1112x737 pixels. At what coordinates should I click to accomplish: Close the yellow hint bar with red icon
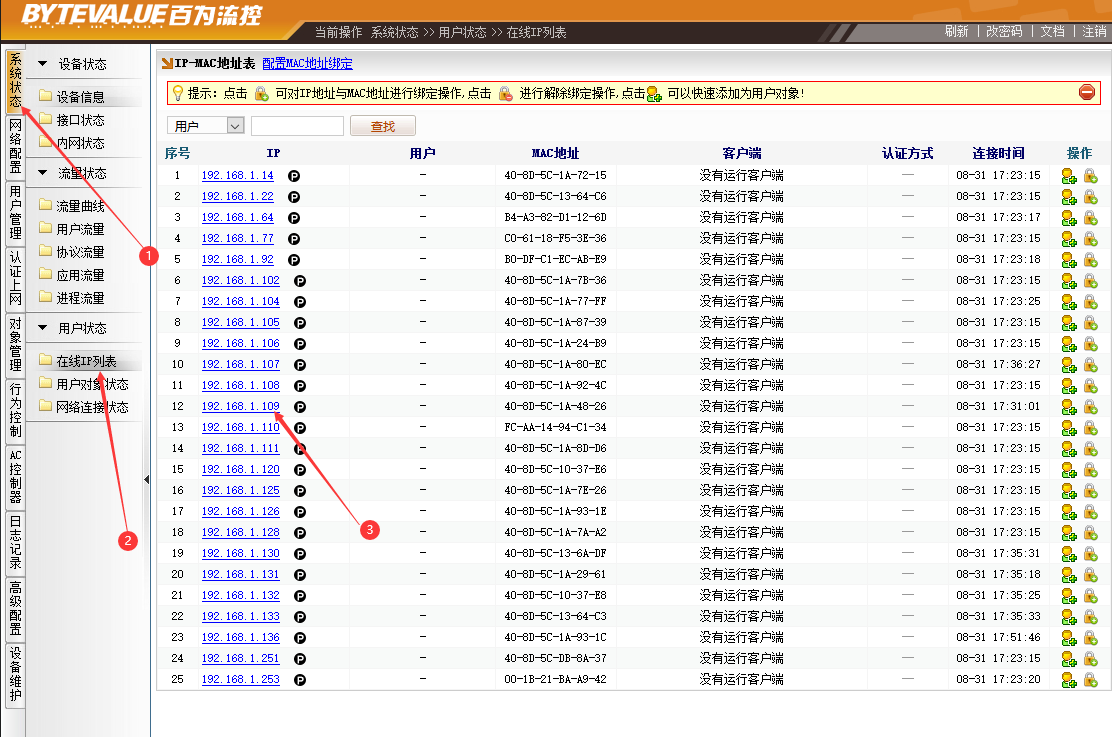[1087, 93]
